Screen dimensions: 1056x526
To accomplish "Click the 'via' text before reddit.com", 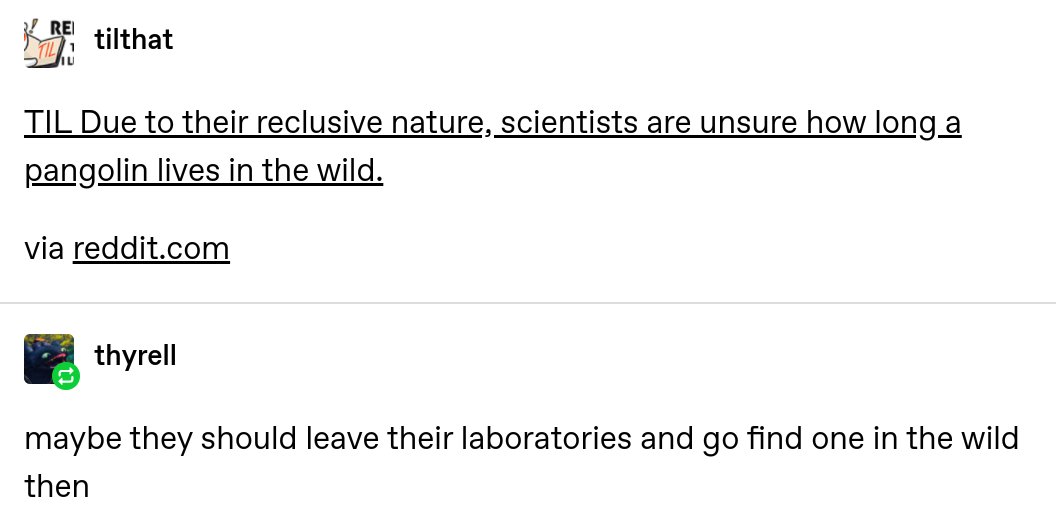I will click(x=44, y=248).
